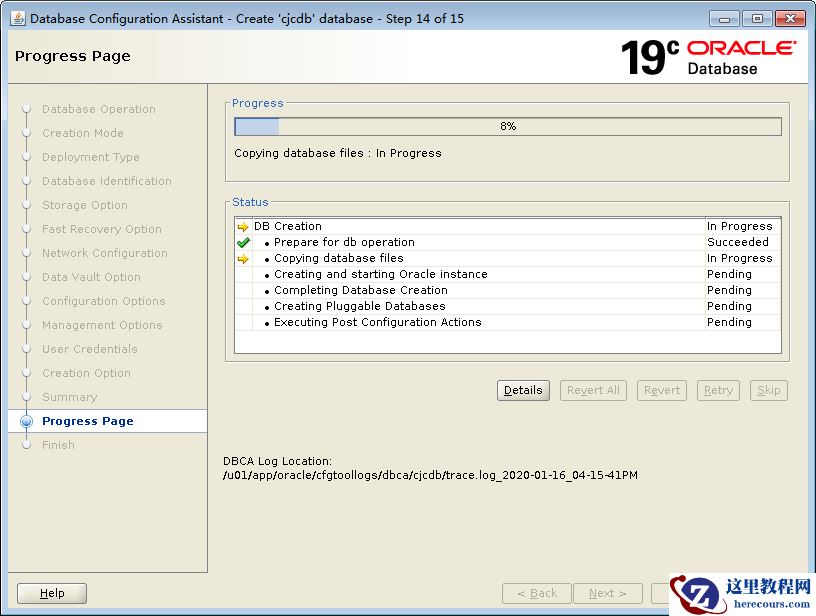Image resolution: width=816 pixels, height=616 pixels.
Task: Click the Retry button
Action: pos(718,390)
